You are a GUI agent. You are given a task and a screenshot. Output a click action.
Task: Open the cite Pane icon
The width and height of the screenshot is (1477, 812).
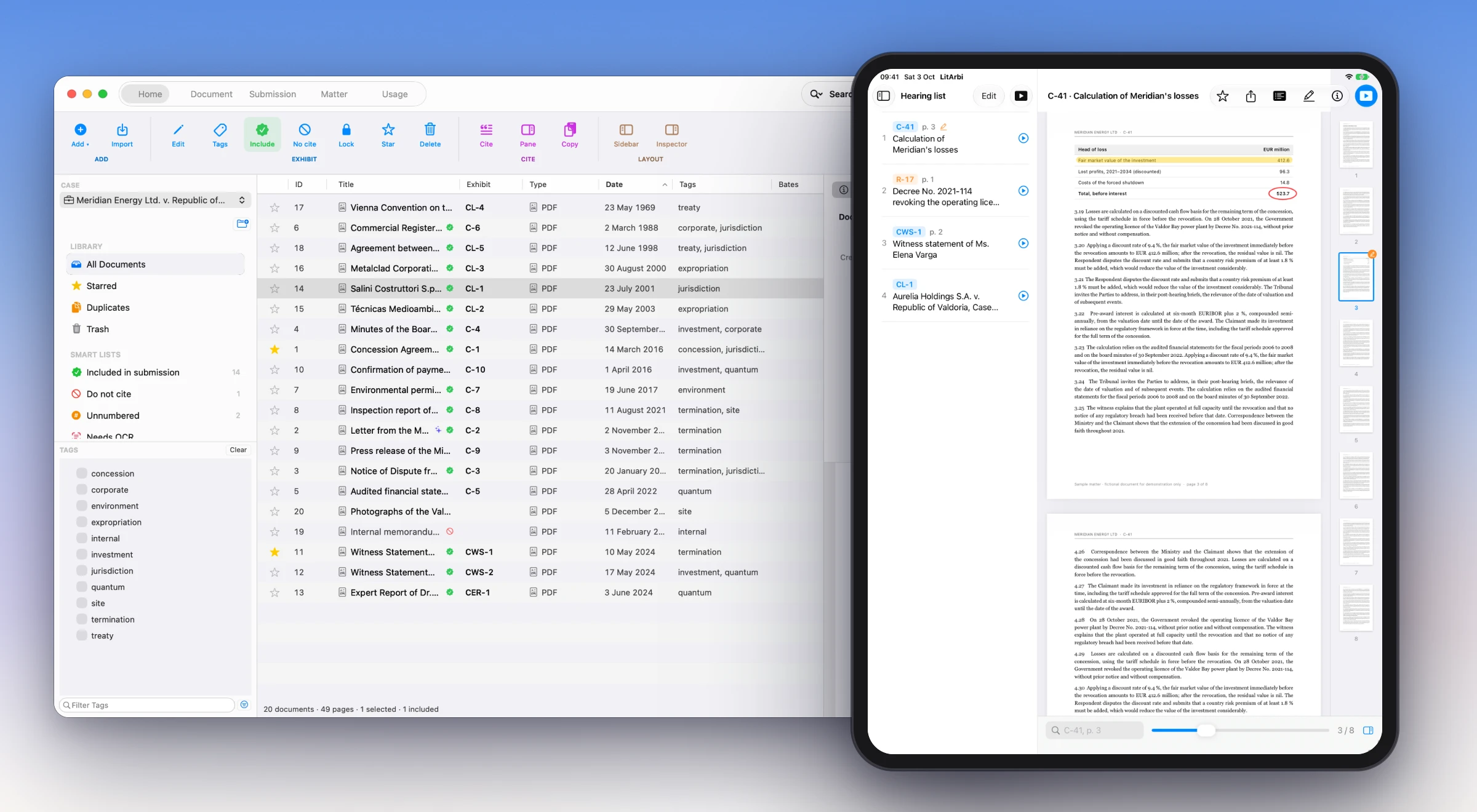tap(528, 135)
